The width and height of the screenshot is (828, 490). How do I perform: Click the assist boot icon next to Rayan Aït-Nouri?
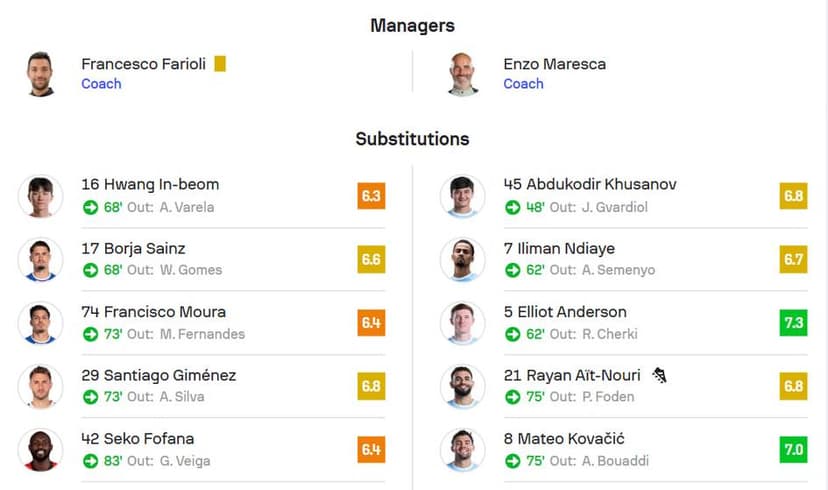click(659, 375)
